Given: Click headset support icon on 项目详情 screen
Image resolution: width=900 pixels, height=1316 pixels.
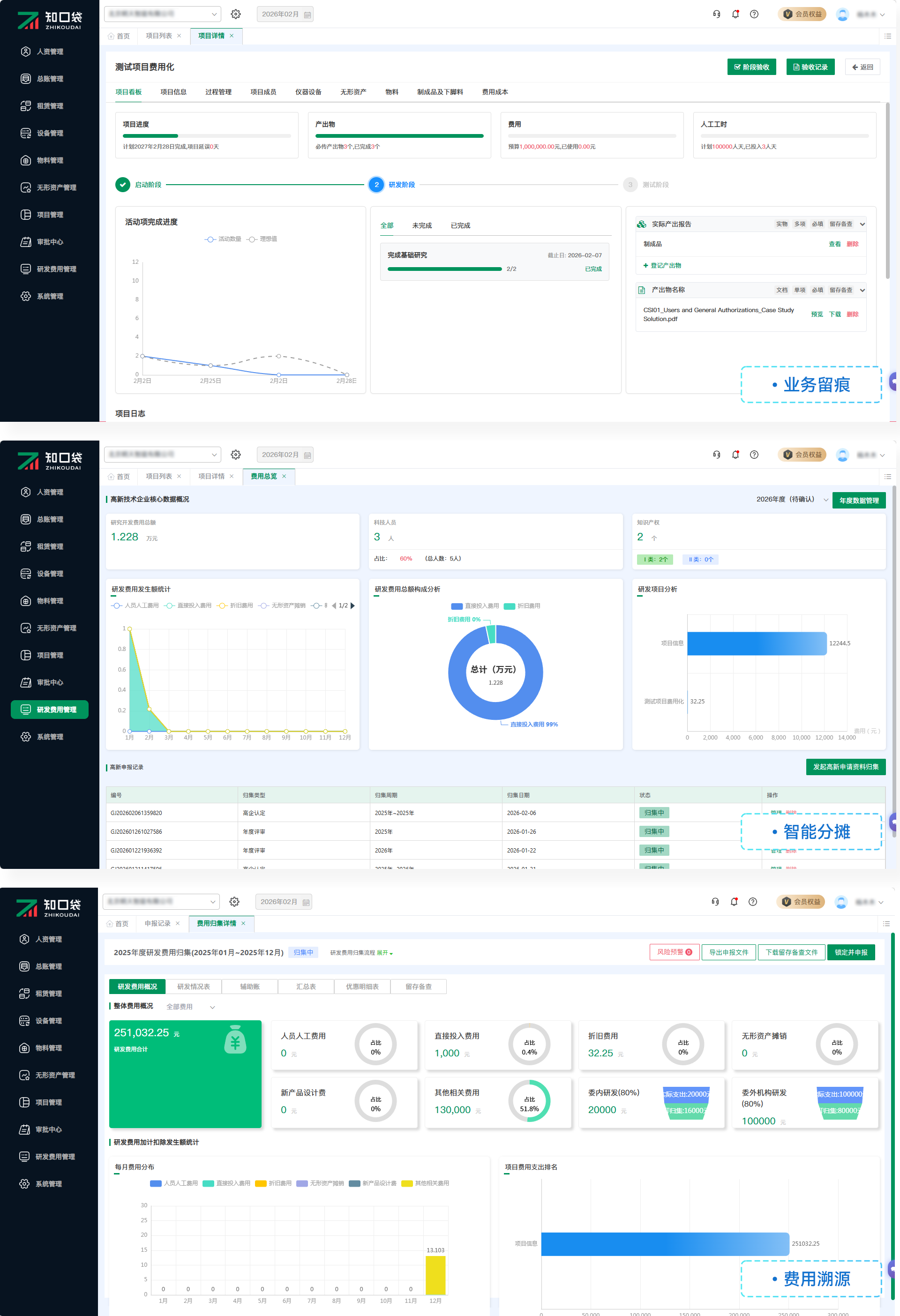Looking at the screenshot, I should click(717, 14).
